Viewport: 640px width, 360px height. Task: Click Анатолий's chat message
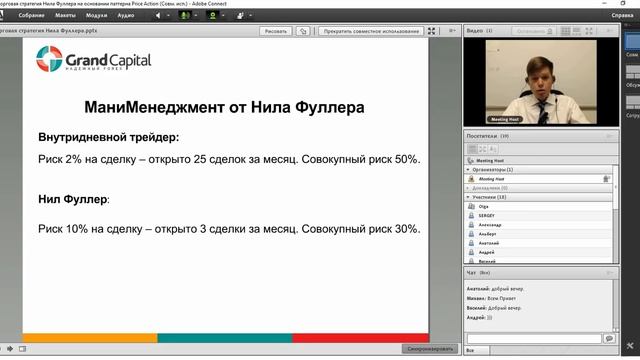495,289
